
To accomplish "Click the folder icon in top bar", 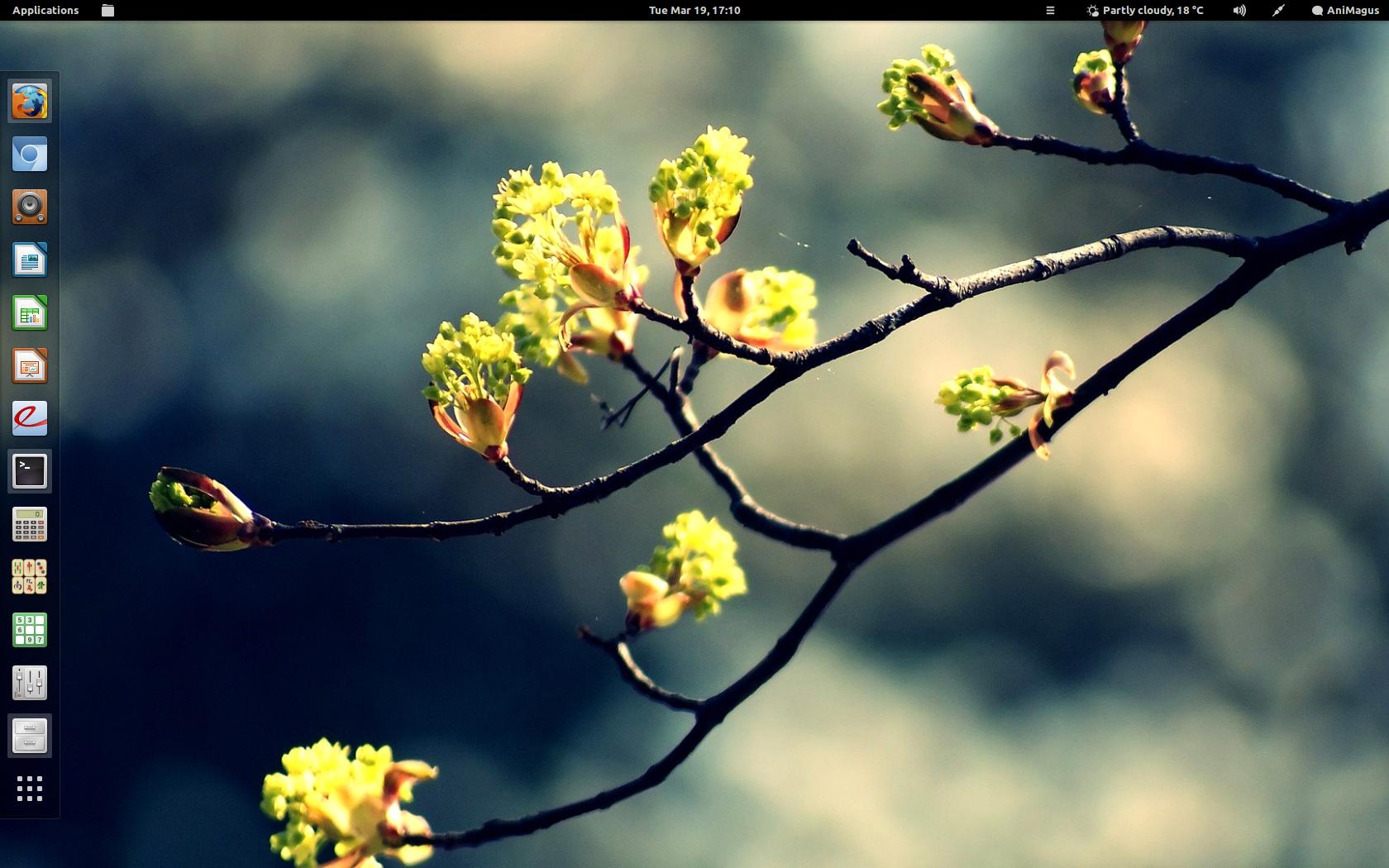I will coord(107,11).
